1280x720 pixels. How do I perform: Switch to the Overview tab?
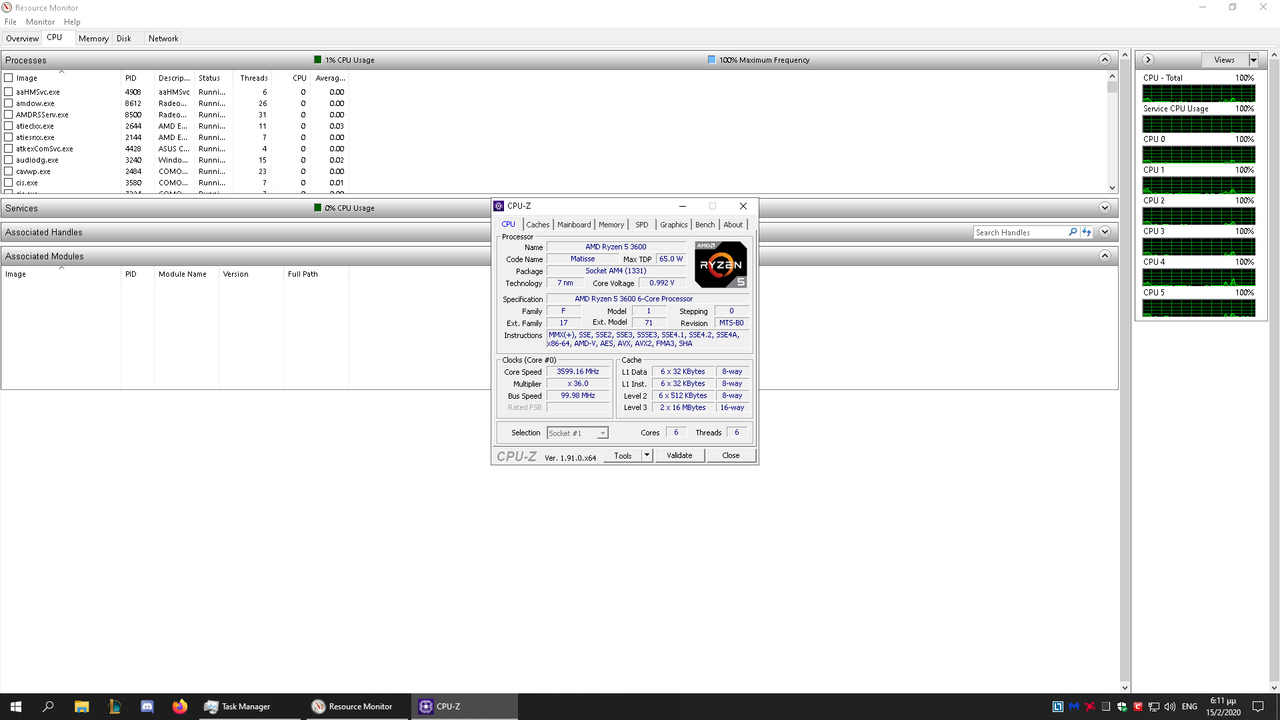[22, 39]
